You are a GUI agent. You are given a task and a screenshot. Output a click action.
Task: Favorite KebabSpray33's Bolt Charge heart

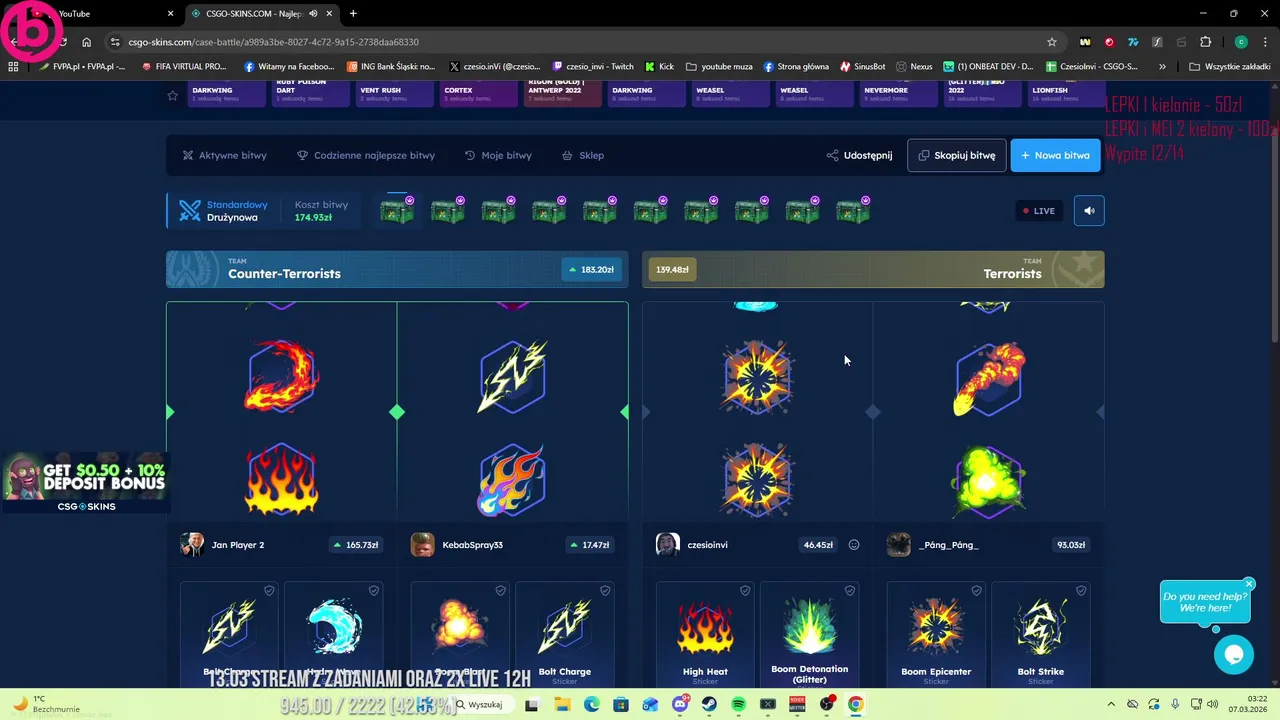tap(605, 591)
